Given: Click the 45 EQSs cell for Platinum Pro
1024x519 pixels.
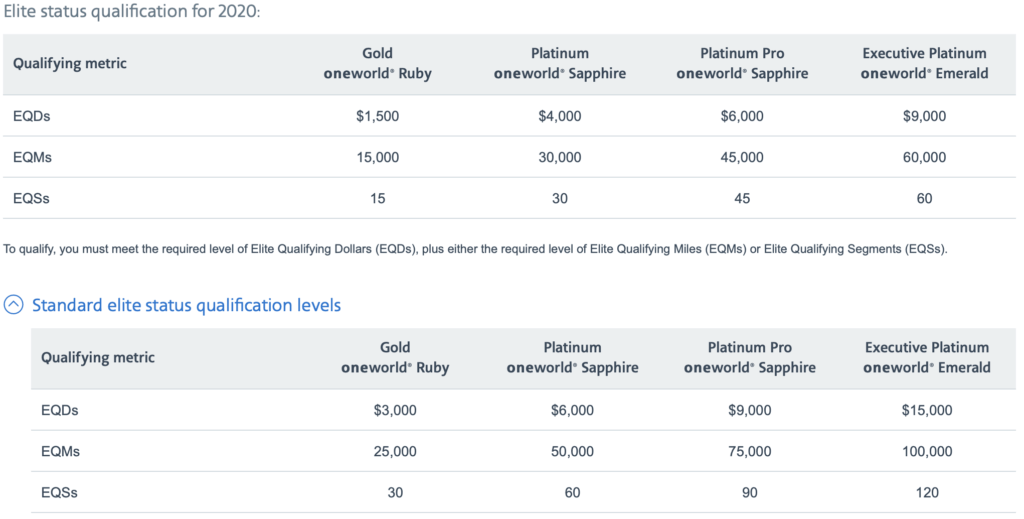Looking at the screenshot, I should (x=742, y=198).
